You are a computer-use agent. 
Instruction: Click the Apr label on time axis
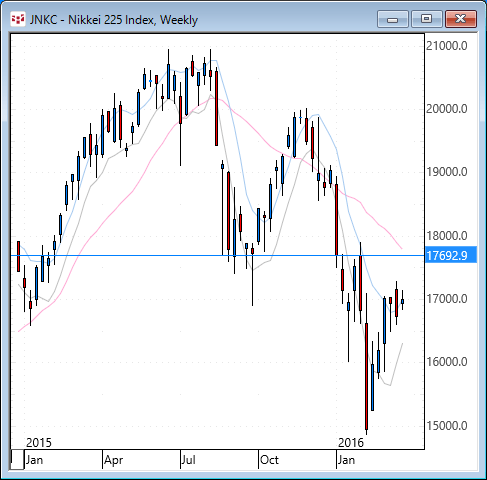[x=113, y=460]
